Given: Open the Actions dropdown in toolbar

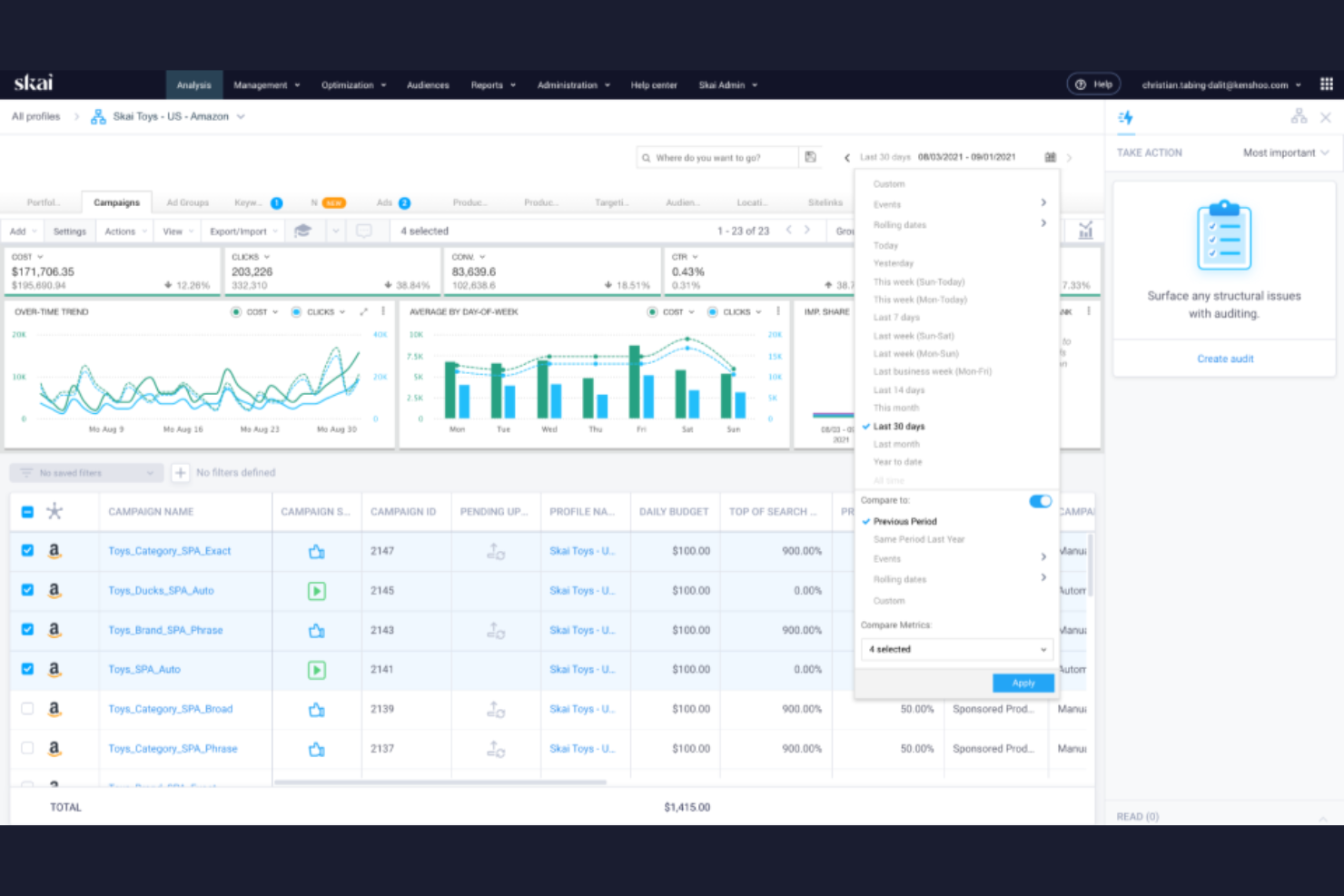Looking at the screenshot, I should [x=125, y=231].
